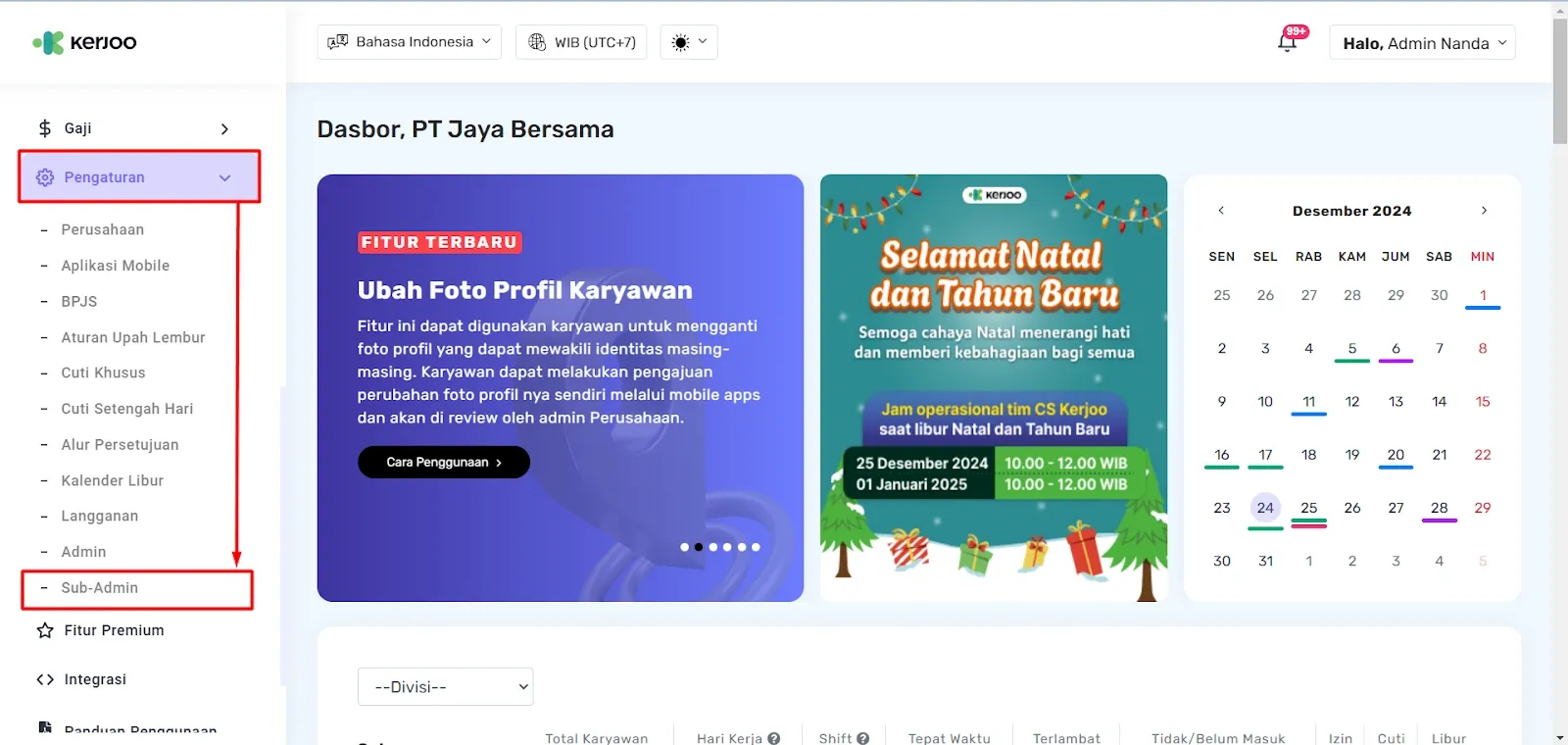This screenshot has width=1568, height=745.
Task: Open Integrasi in sidebar
Action: (95, 679)
